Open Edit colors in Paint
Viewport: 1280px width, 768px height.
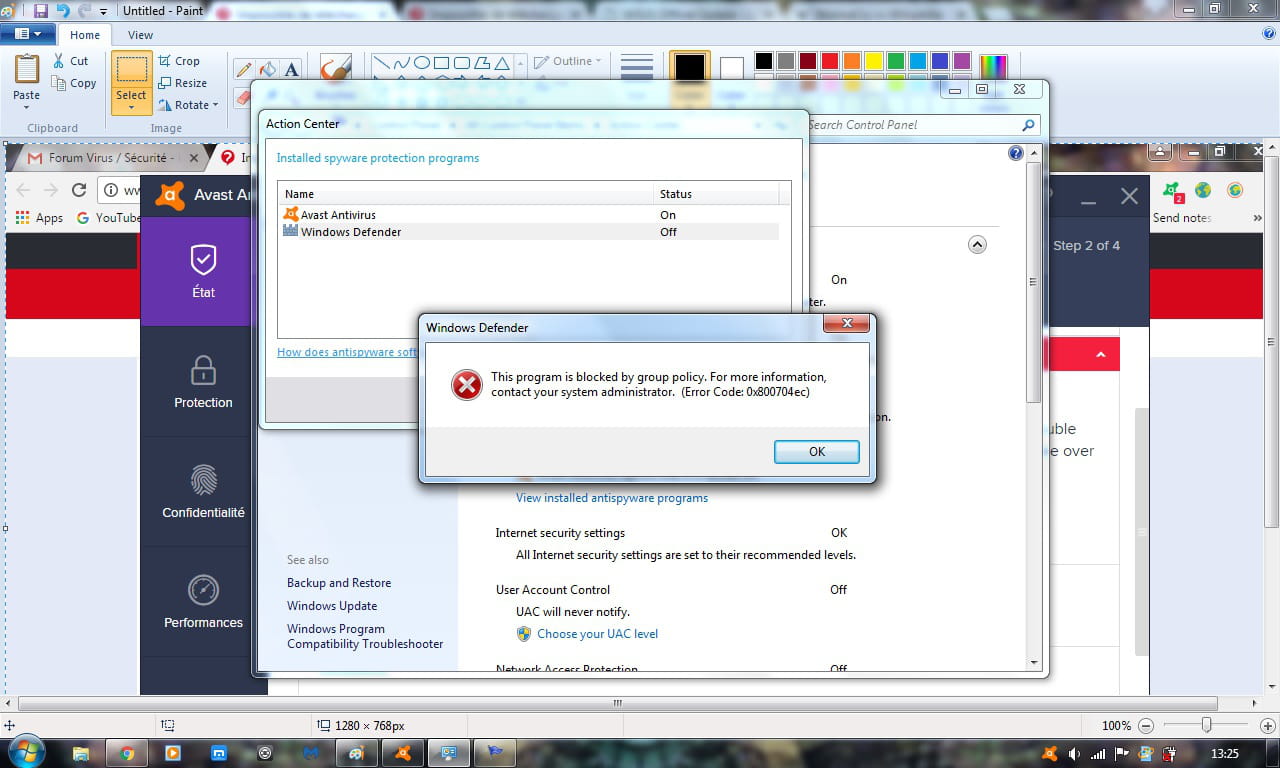click(993, 66)
